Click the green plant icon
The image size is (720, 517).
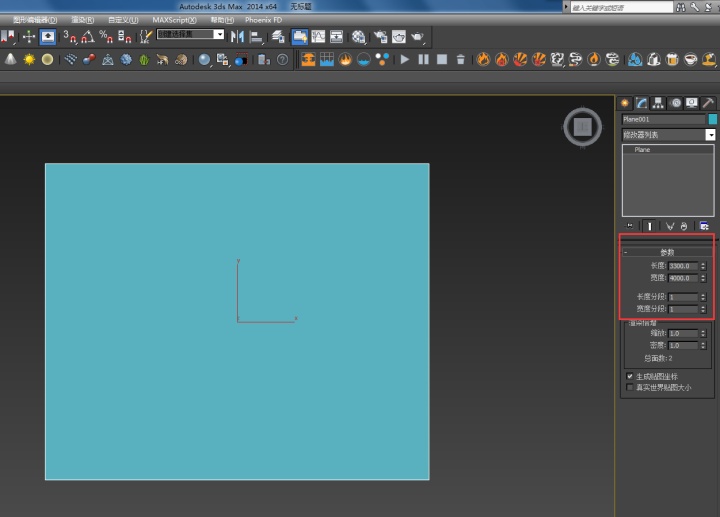tap(144, 59)
